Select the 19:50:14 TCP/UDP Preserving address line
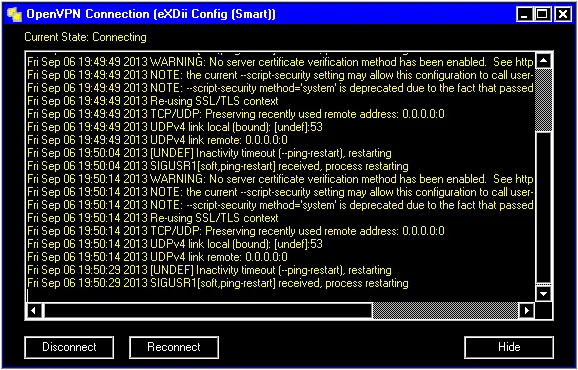This screenshot has width=578, height=370. (236, 231)
